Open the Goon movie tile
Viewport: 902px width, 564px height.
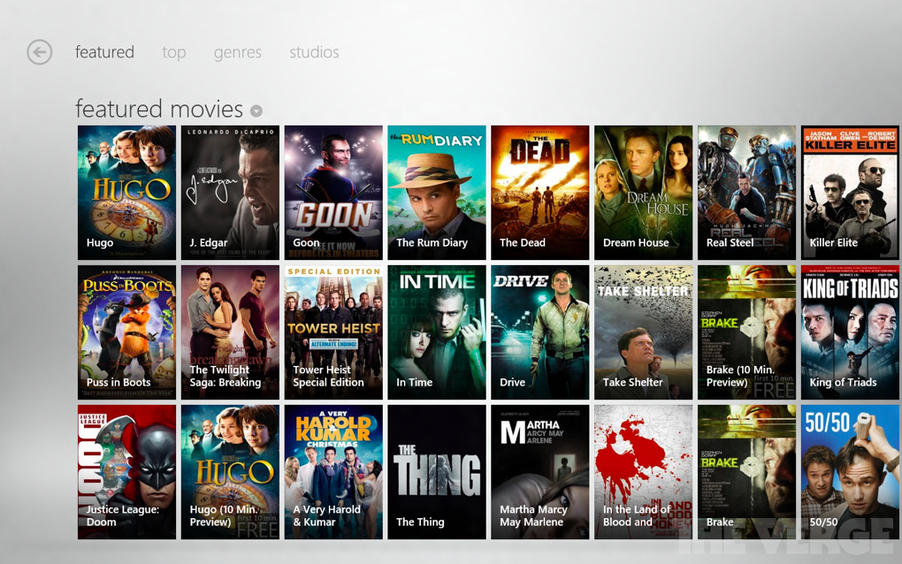coord(334,193)
